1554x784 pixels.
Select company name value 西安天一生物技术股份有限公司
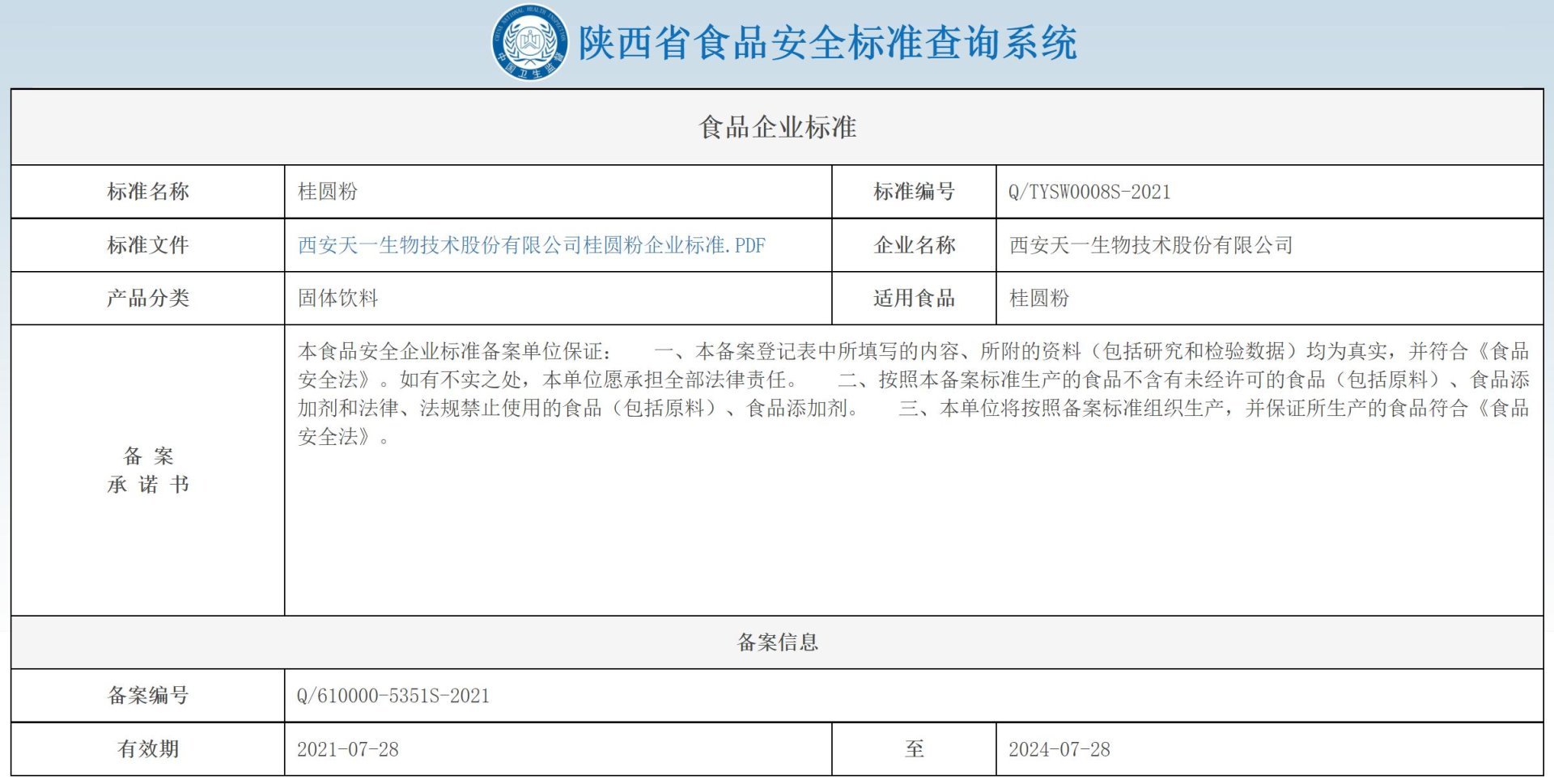[x=1151, y=245]
